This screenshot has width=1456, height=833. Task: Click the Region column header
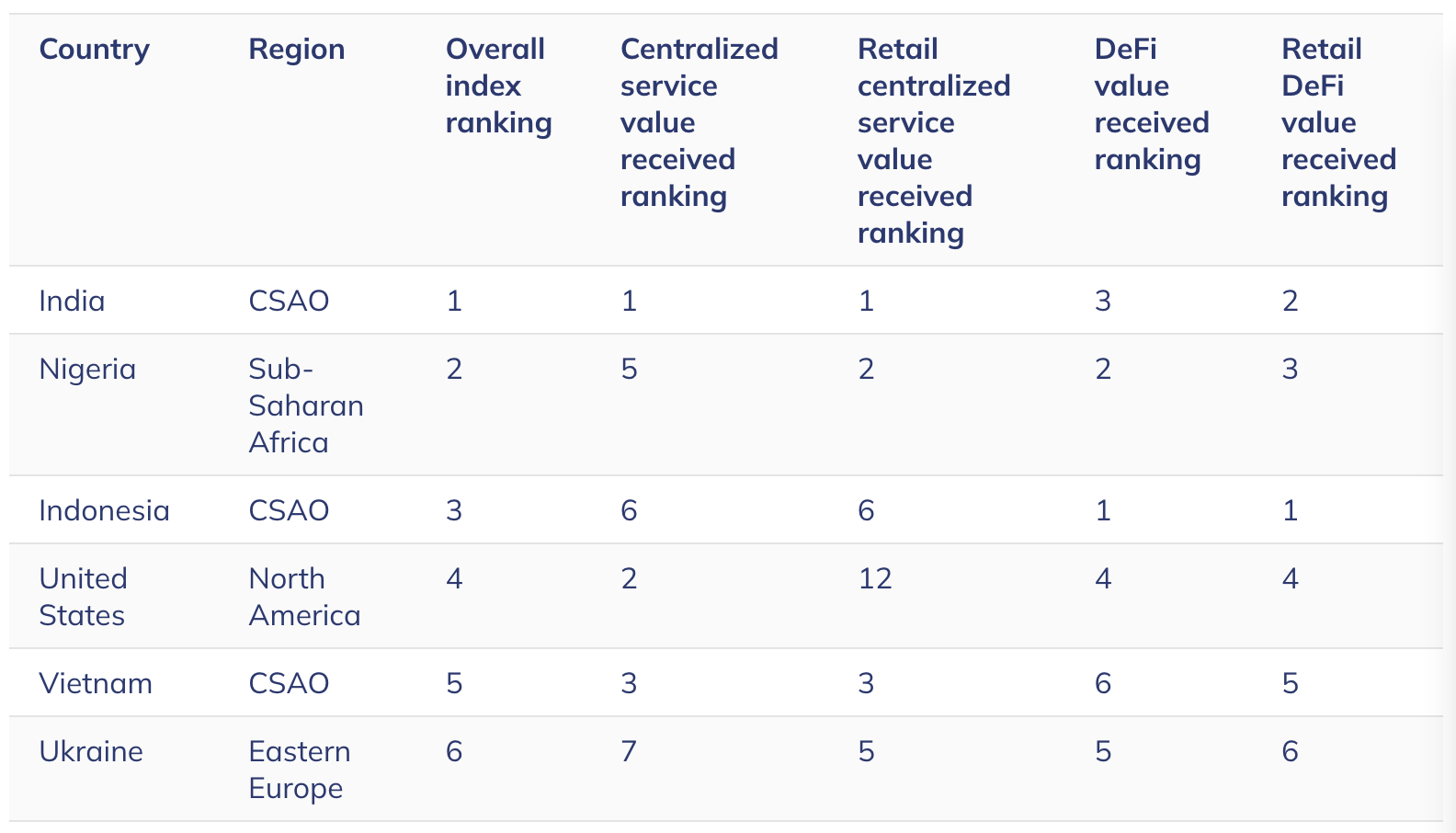pyautogui.click(x=296, y=50)
